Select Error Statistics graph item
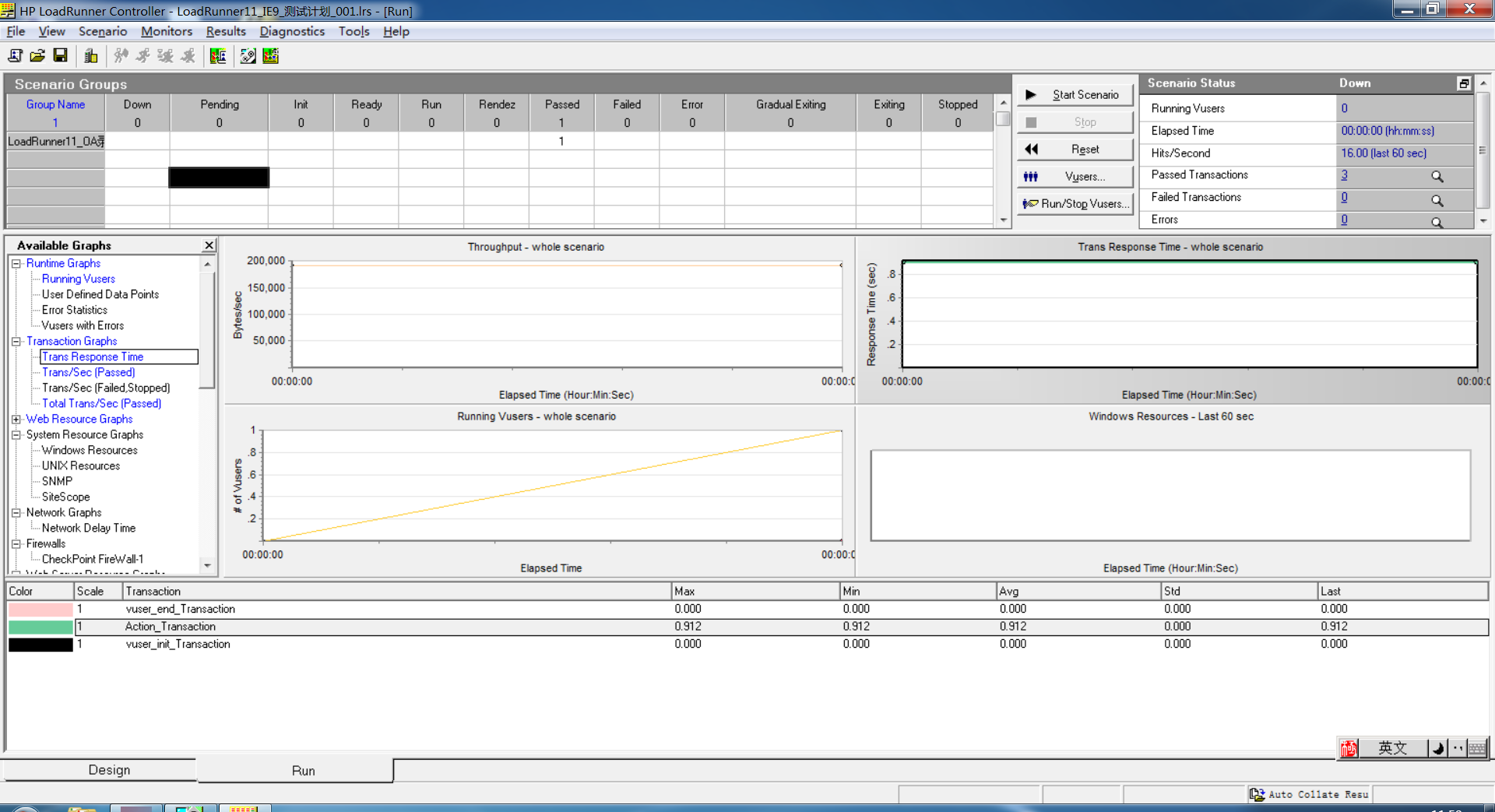1495x812 pixels. click(75, 310)
